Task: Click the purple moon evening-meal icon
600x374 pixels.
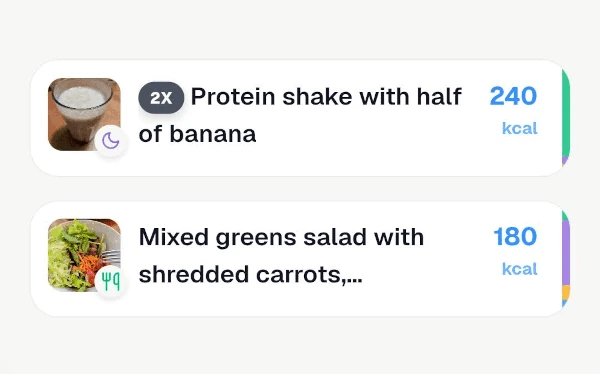Action: (111, 141)
